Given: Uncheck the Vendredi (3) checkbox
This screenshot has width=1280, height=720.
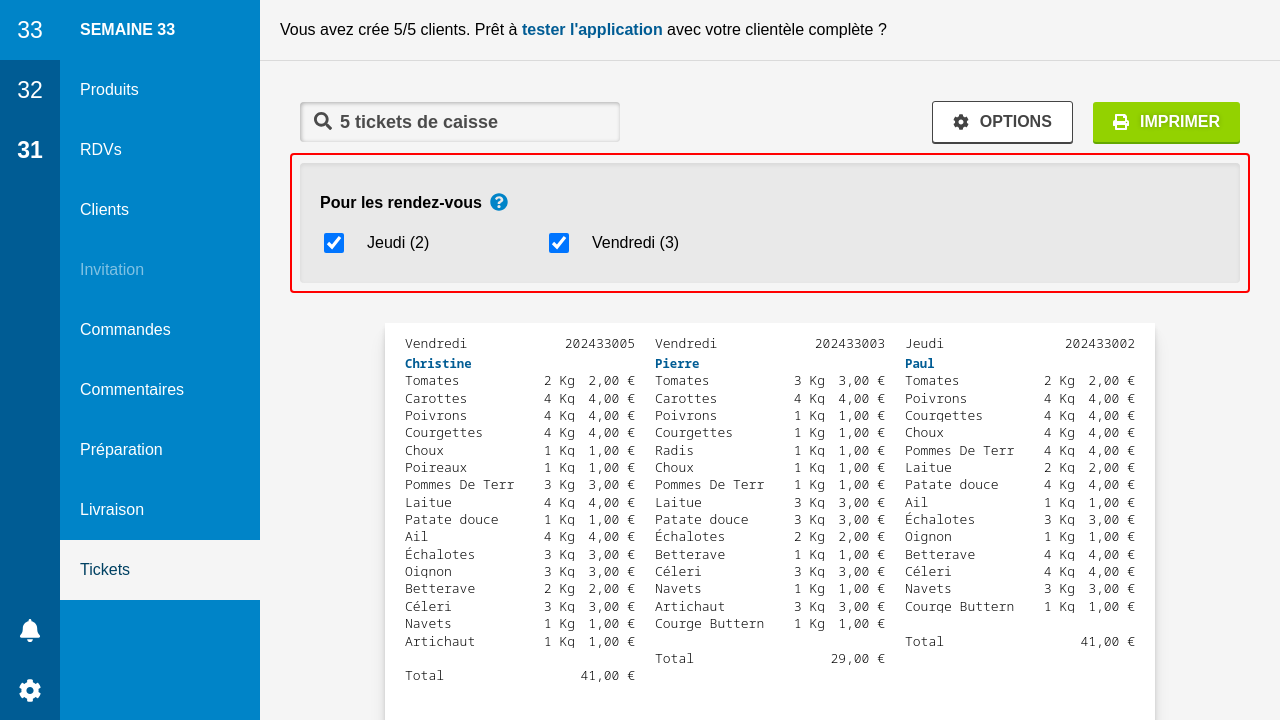Looking at the screenshot, I should click(559, 243).
